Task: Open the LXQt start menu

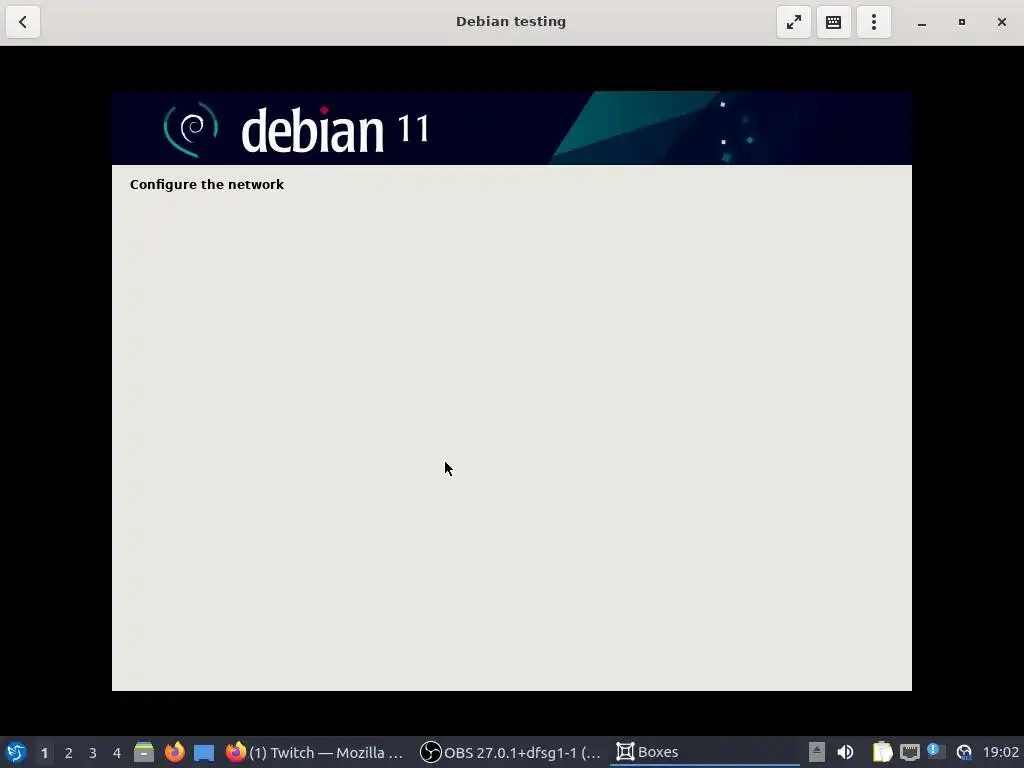Action: tap(16, 752)
